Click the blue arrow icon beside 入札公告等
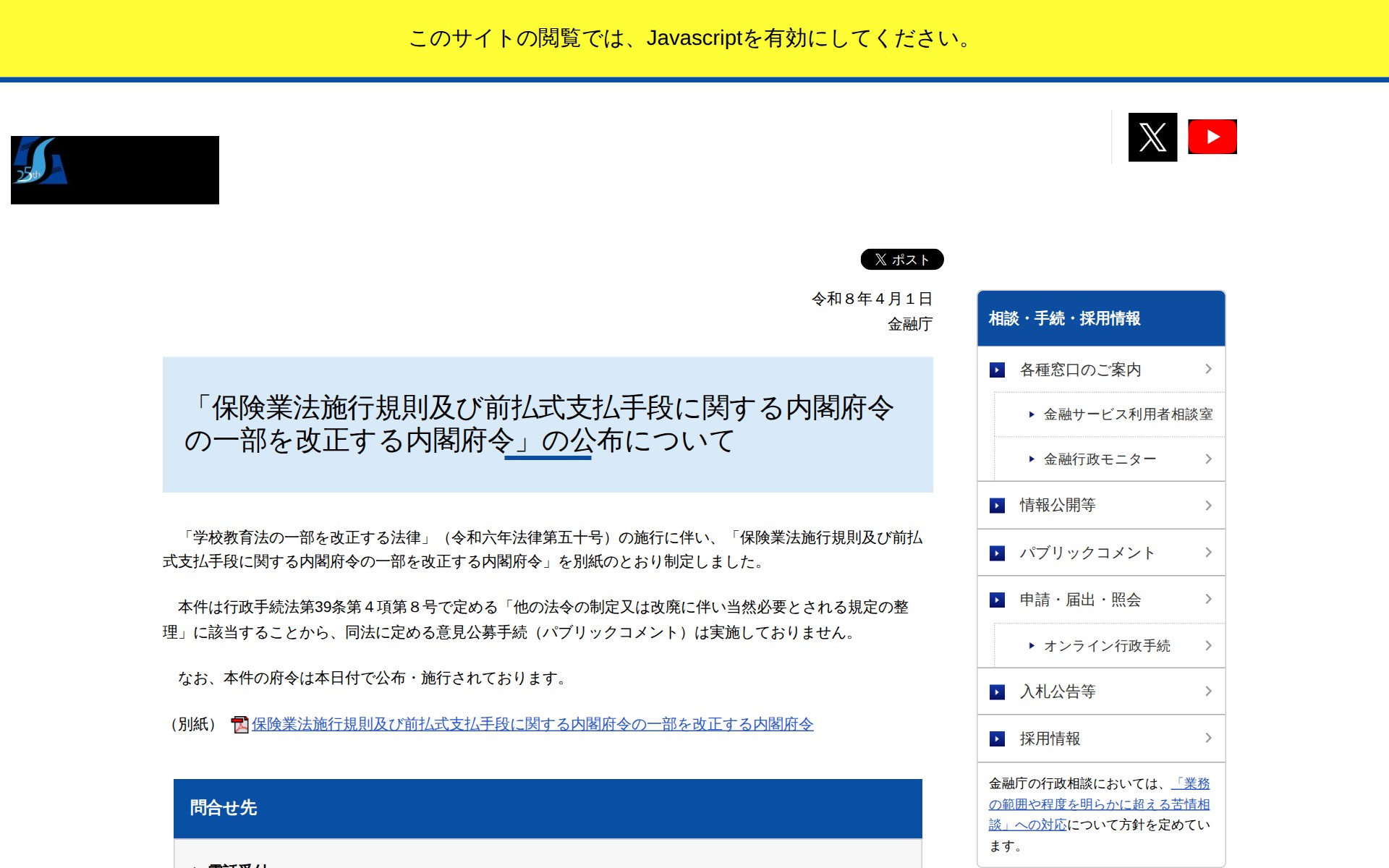Image resolution: width=1389 pixels, height=868 pixels. coord(997,692)
